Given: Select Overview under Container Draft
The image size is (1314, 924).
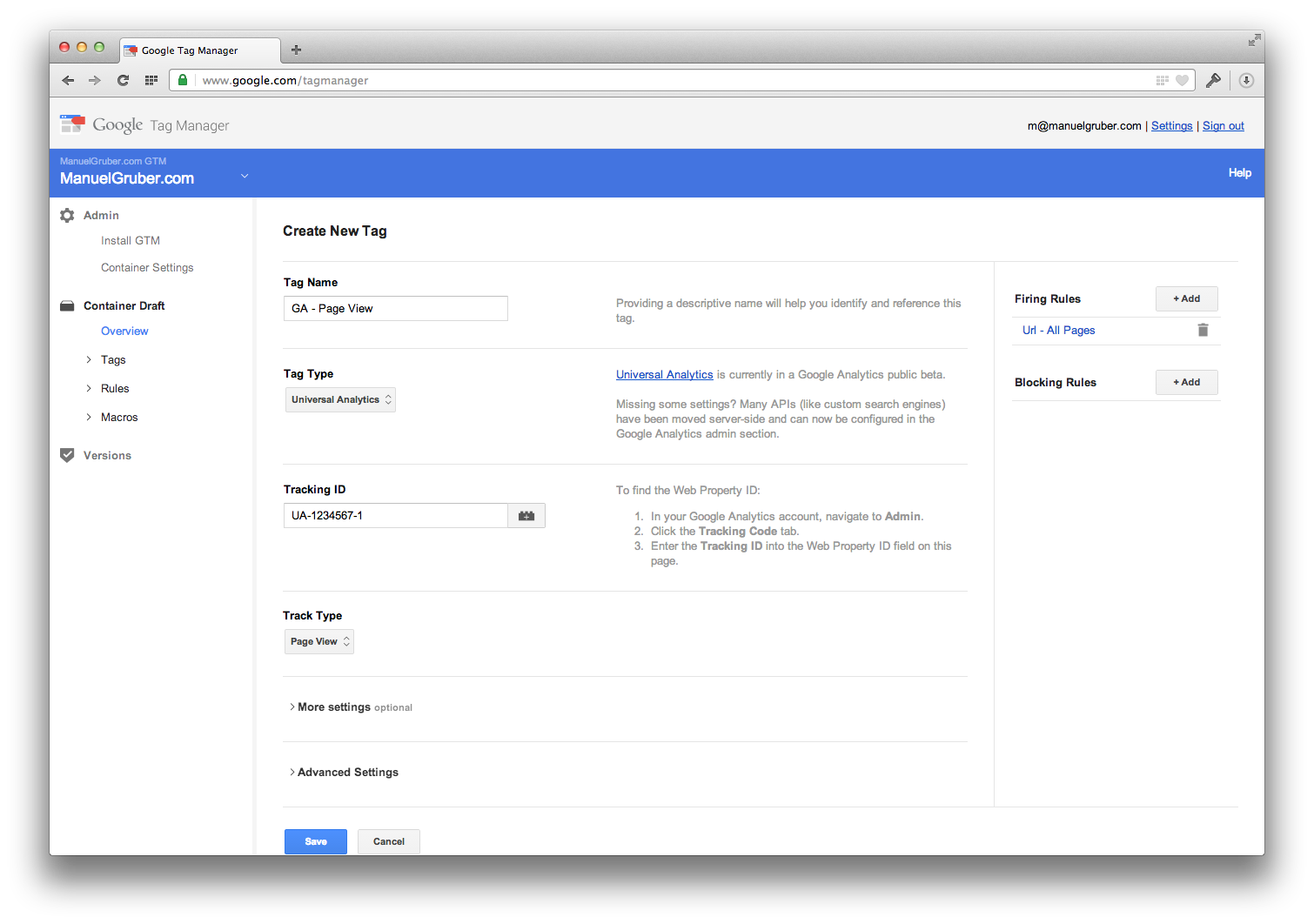Looking at the screenshot, I should 124,331.
